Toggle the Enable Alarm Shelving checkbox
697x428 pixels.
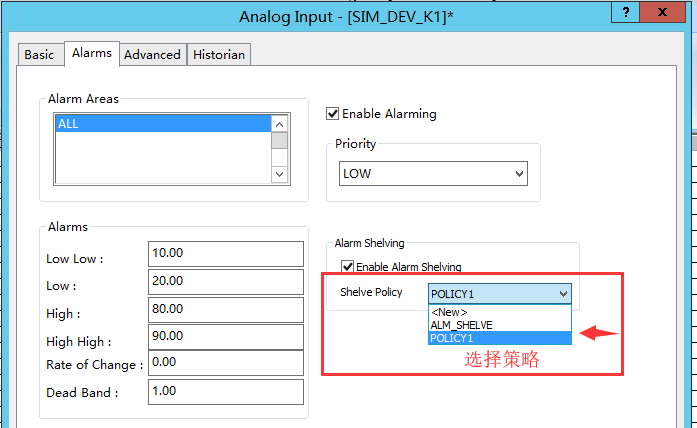point(348,267)
